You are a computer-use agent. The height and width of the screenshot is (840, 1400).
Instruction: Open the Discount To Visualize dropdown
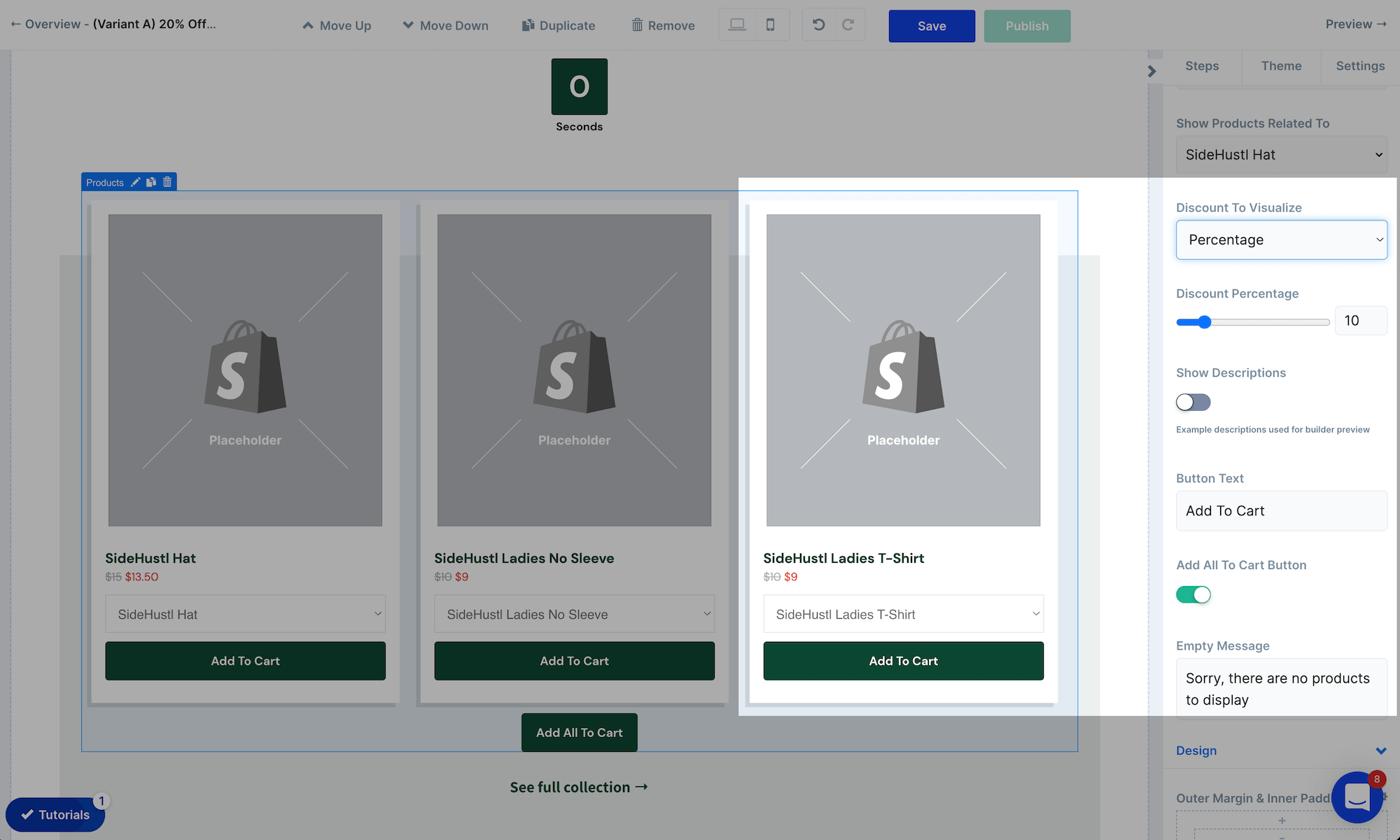[1281, 240]
